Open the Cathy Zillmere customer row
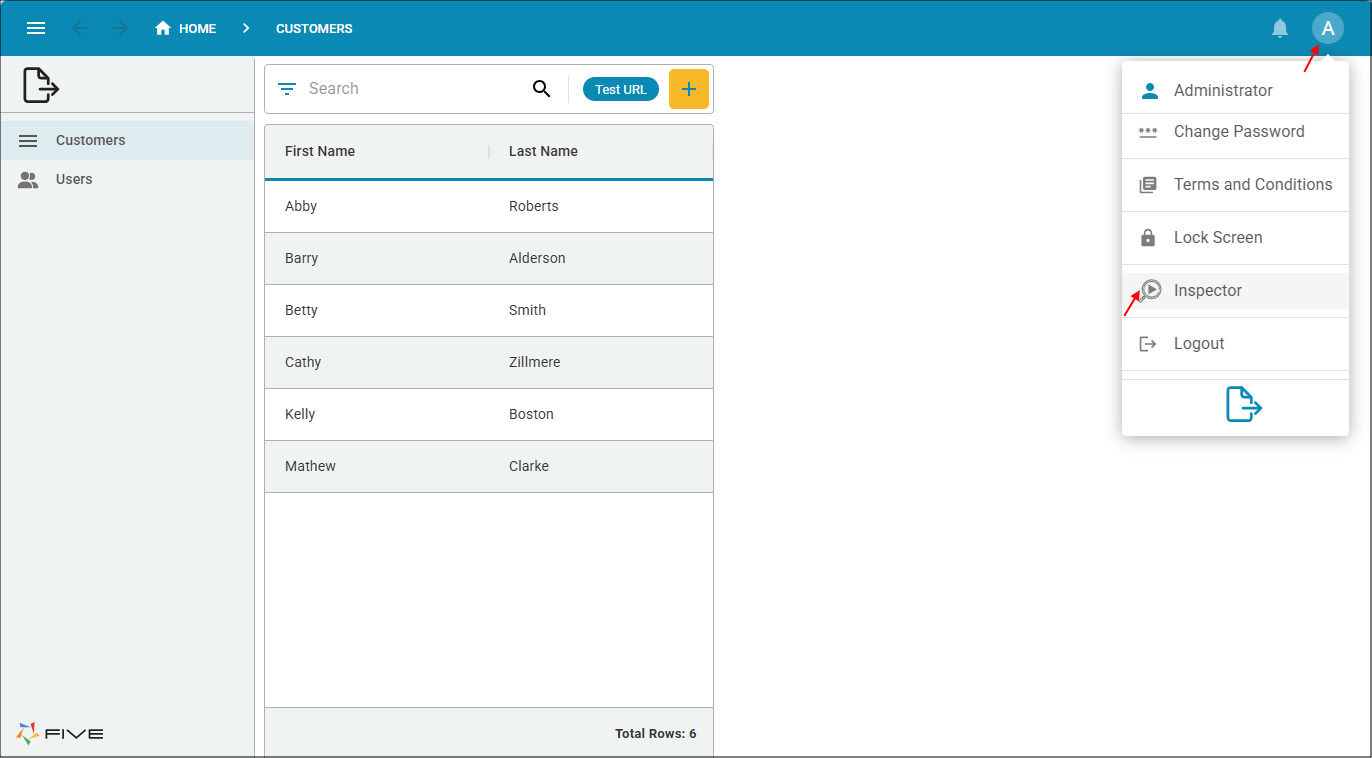Screen dimensions: 1372x758 [x=488, y=363]
